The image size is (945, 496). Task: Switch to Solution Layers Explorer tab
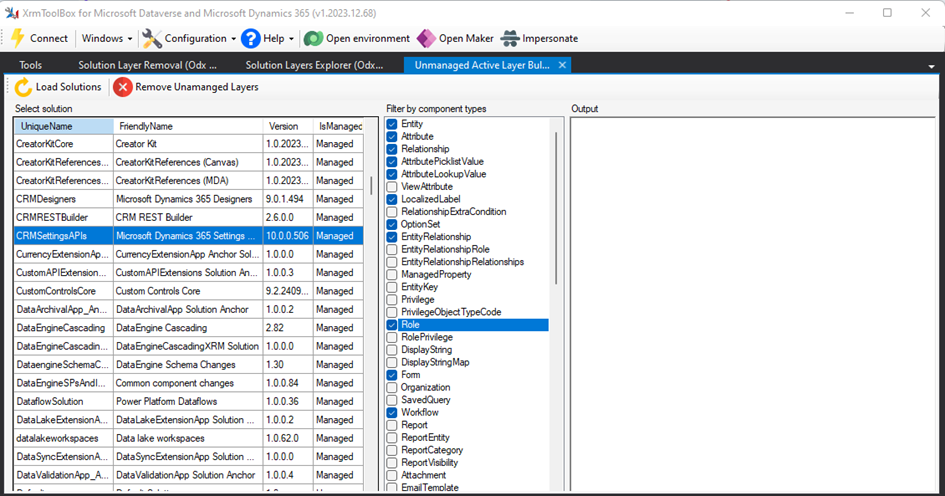315,65
